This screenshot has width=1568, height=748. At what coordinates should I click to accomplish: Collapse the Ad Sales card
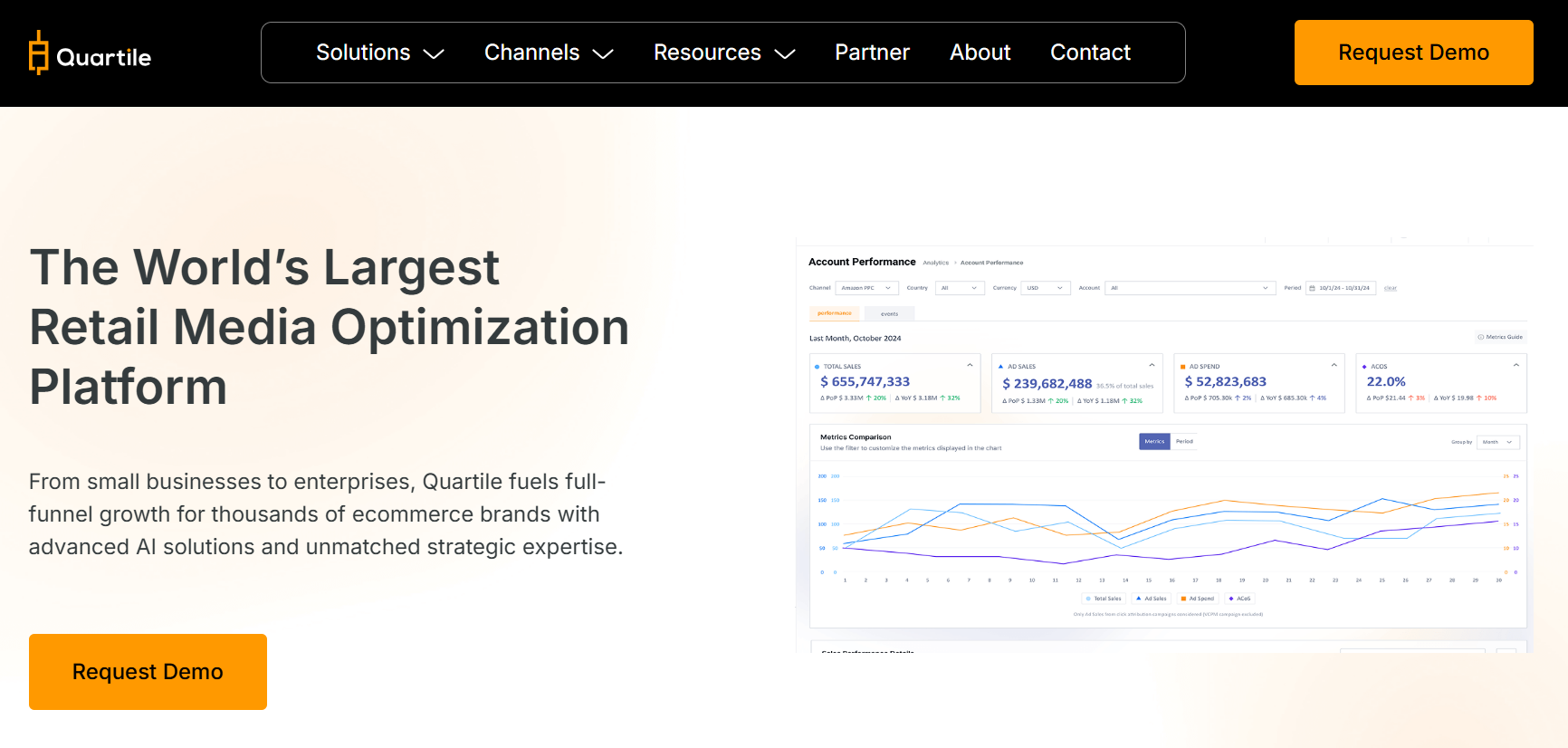point(1152,365)
